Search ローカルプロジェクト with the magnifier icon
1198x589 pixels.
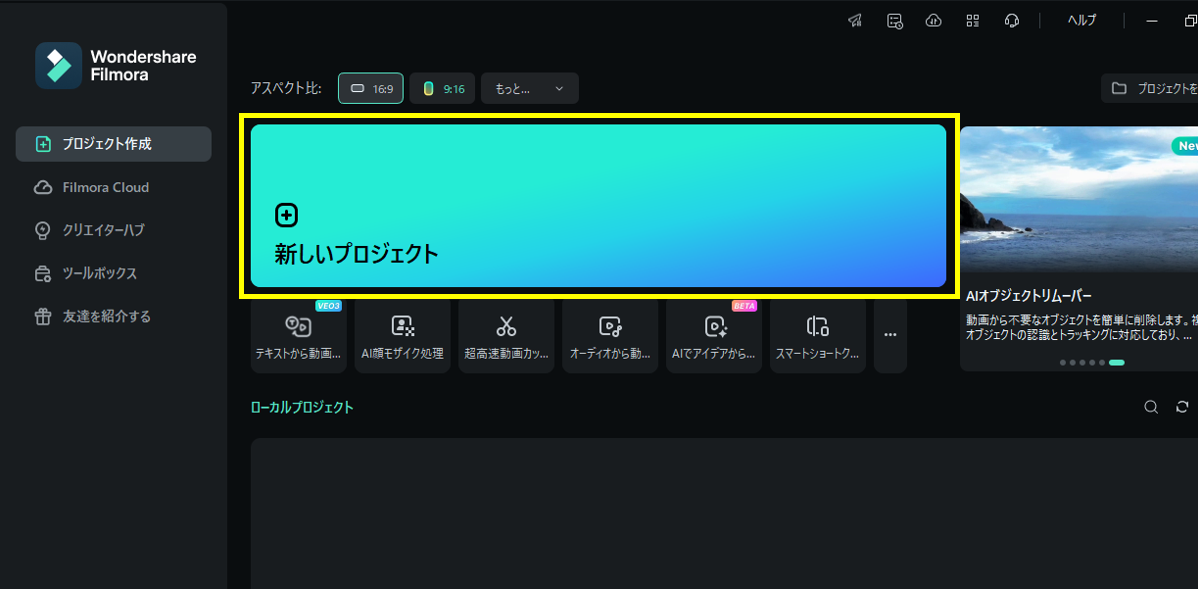click(1151, 407)
